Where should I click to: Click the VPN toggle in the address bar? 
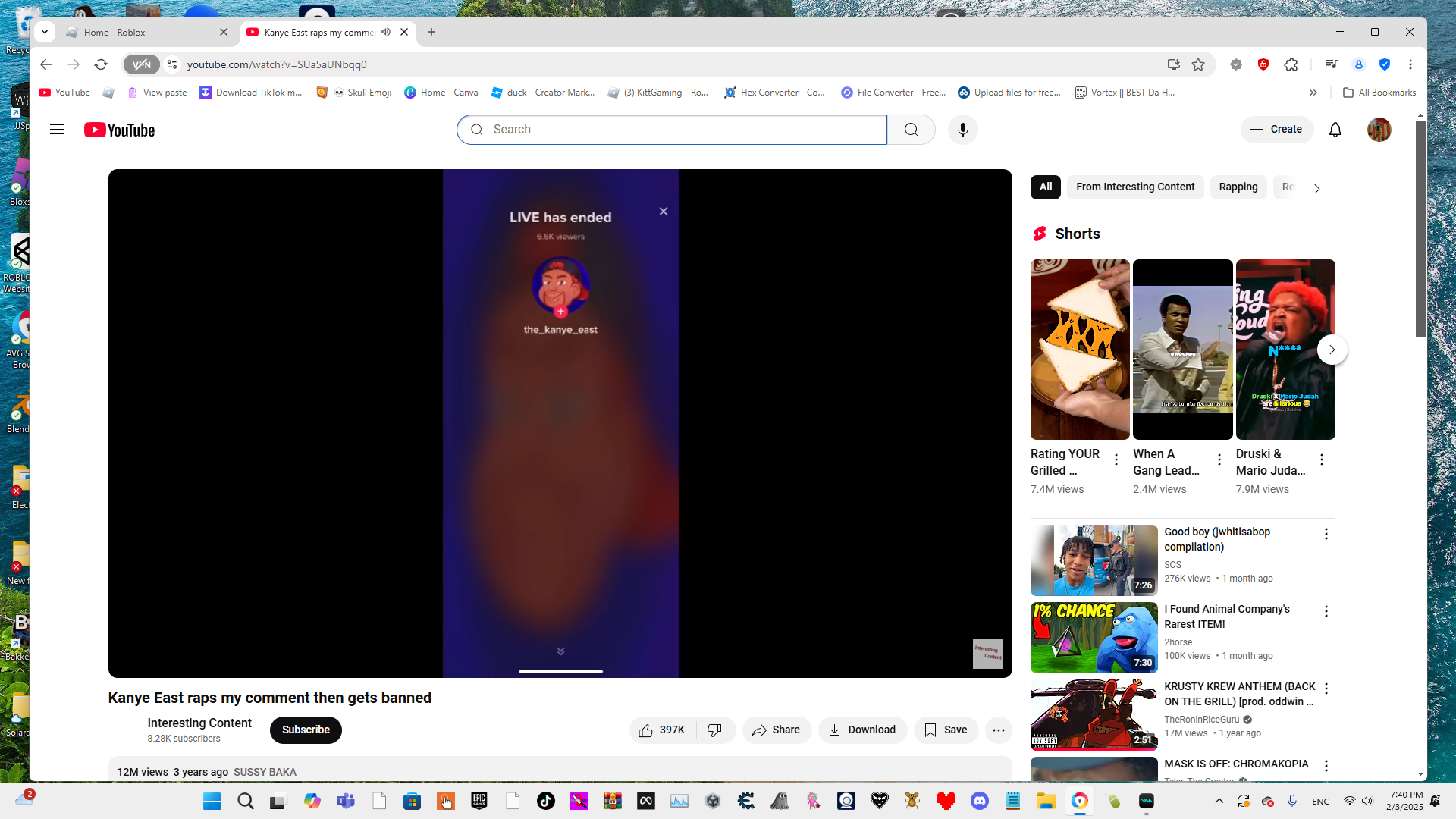(x=142, y=64)
